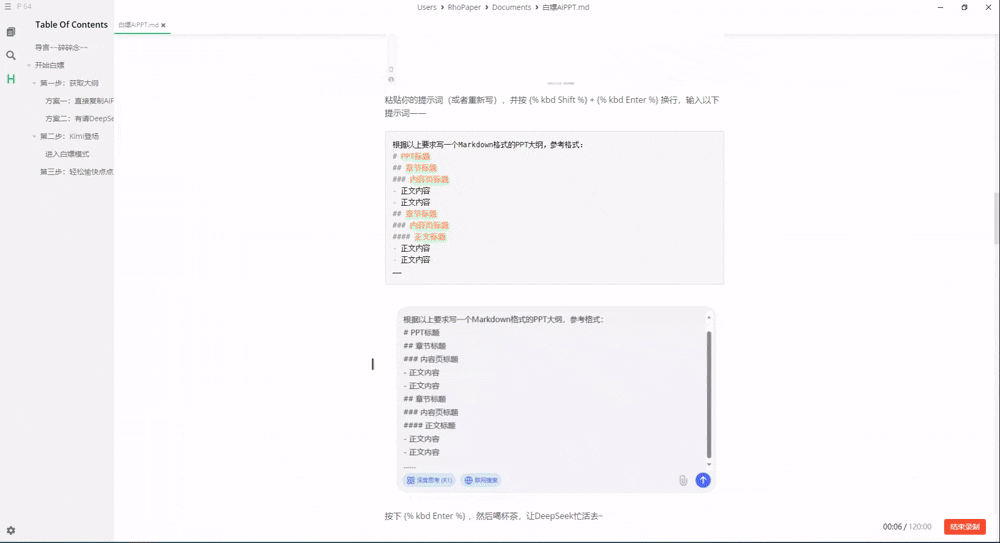
Task: Click Users in the title path
Action: 427,7
